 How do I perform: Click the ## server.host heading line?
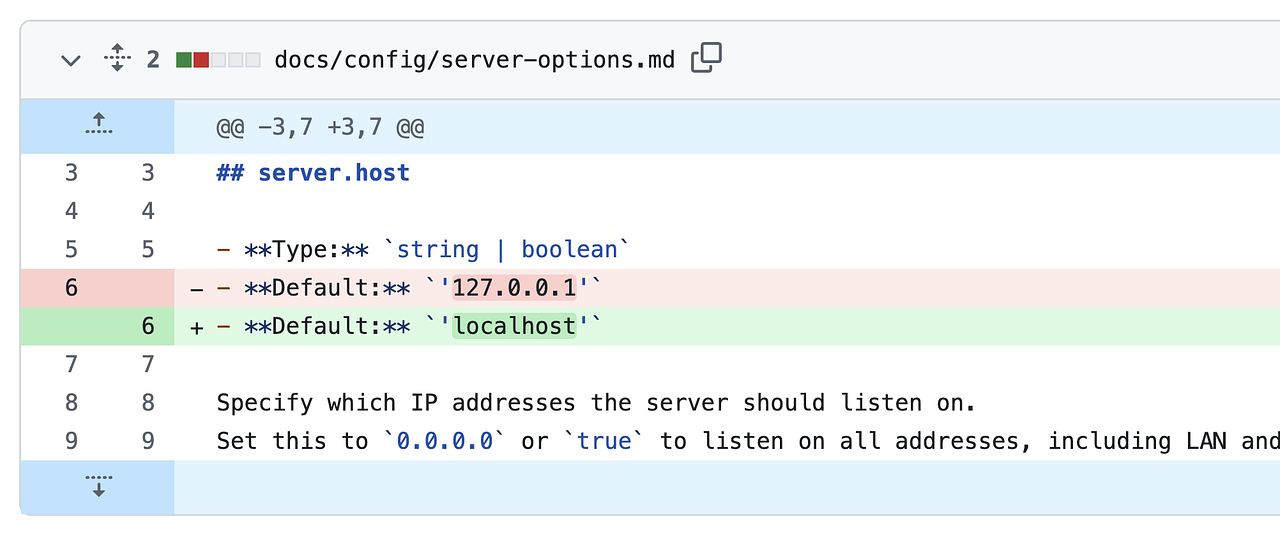[313, 173]
